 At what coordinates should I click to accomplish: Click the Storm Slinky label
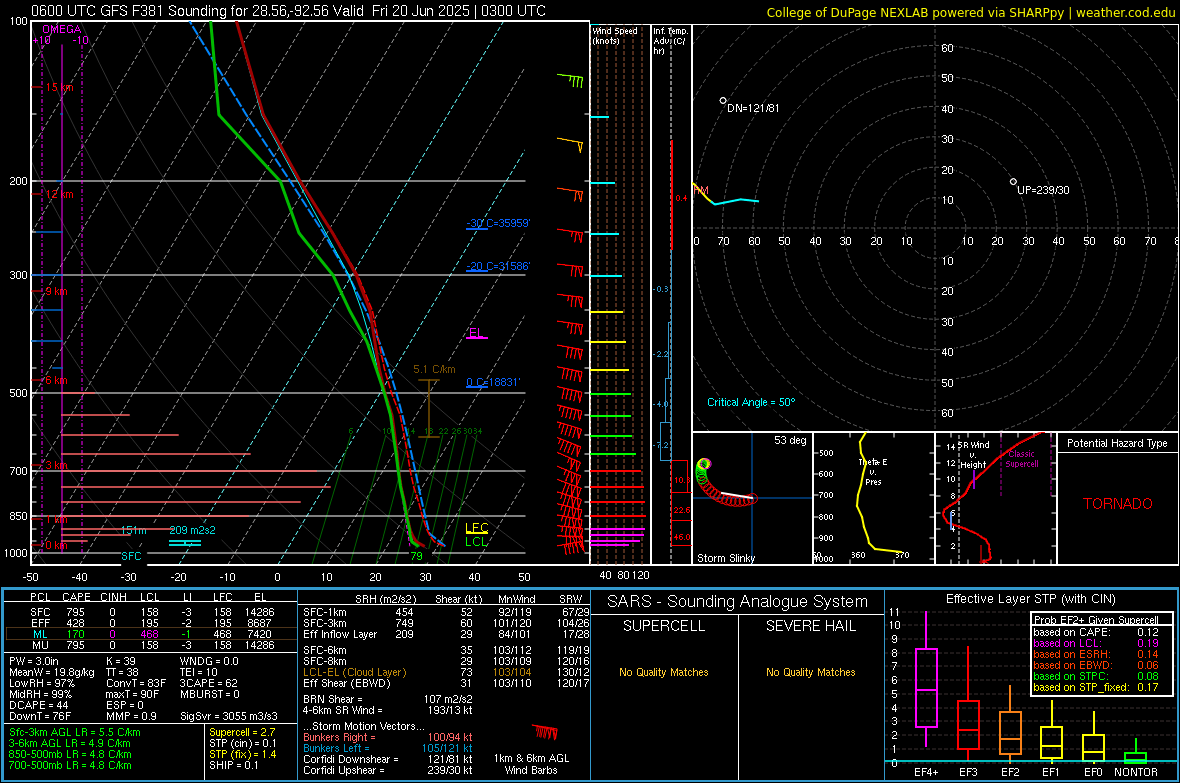tap(725, 558)
